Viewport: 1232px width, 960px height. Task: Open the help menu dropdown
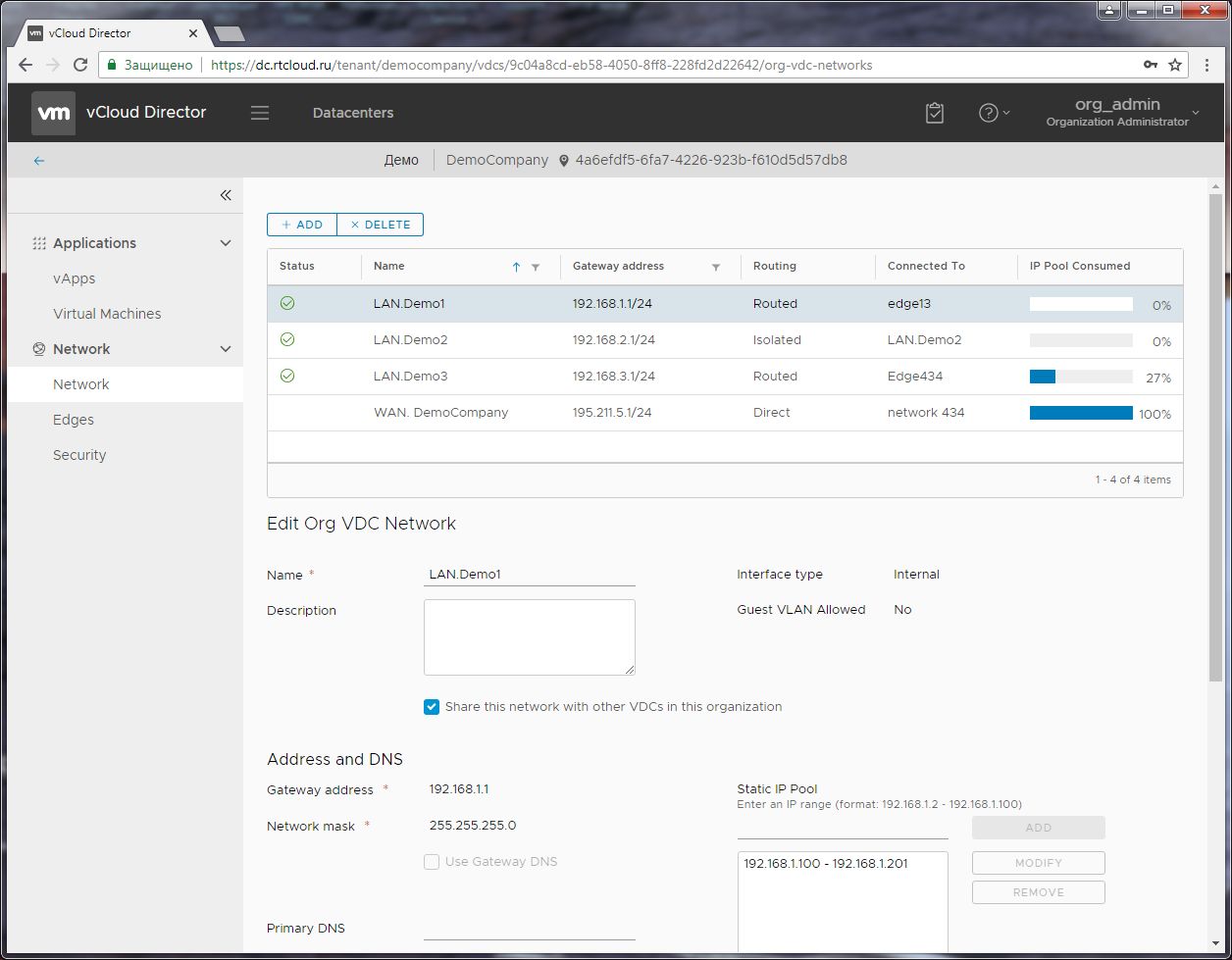pyautogui.click(x=995, y=113)
